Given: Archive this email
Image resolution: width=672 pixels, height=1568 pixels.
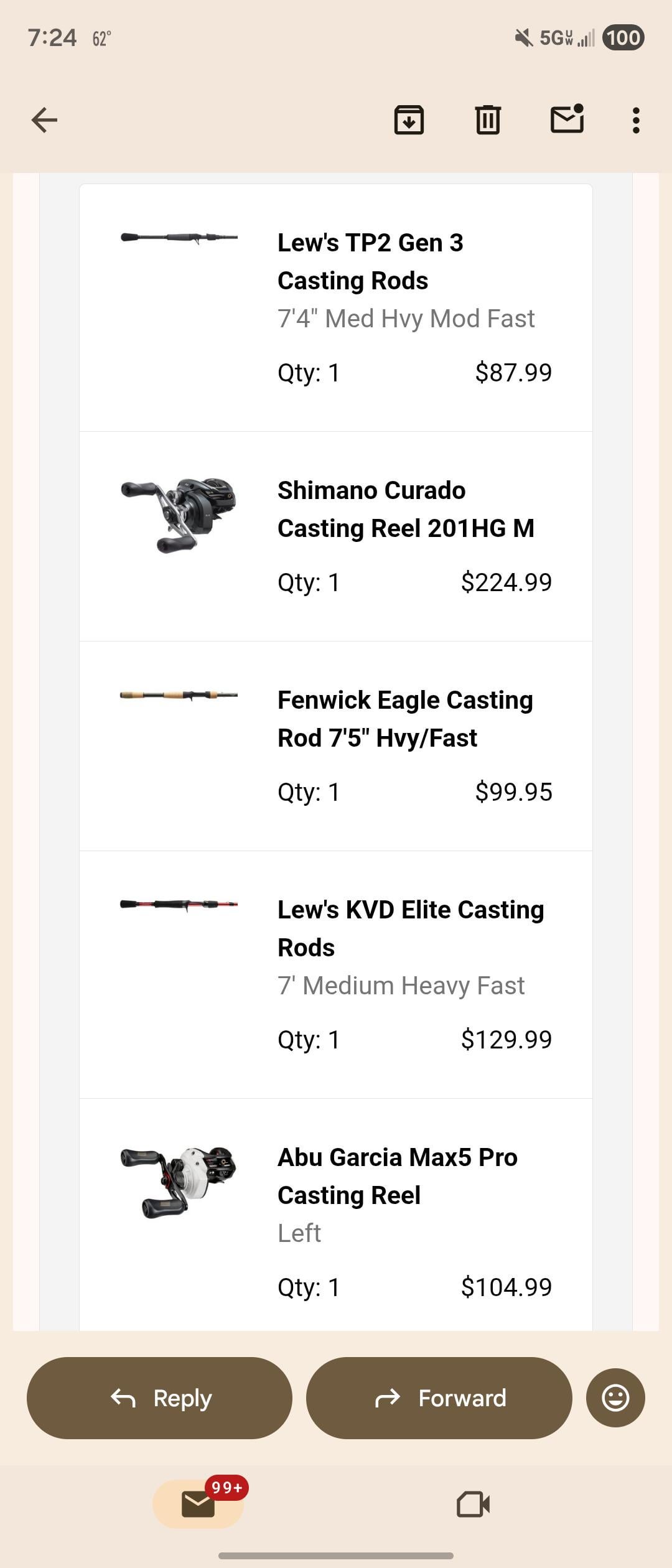Looking at the screenshot, I should click(x=409, y=120).
